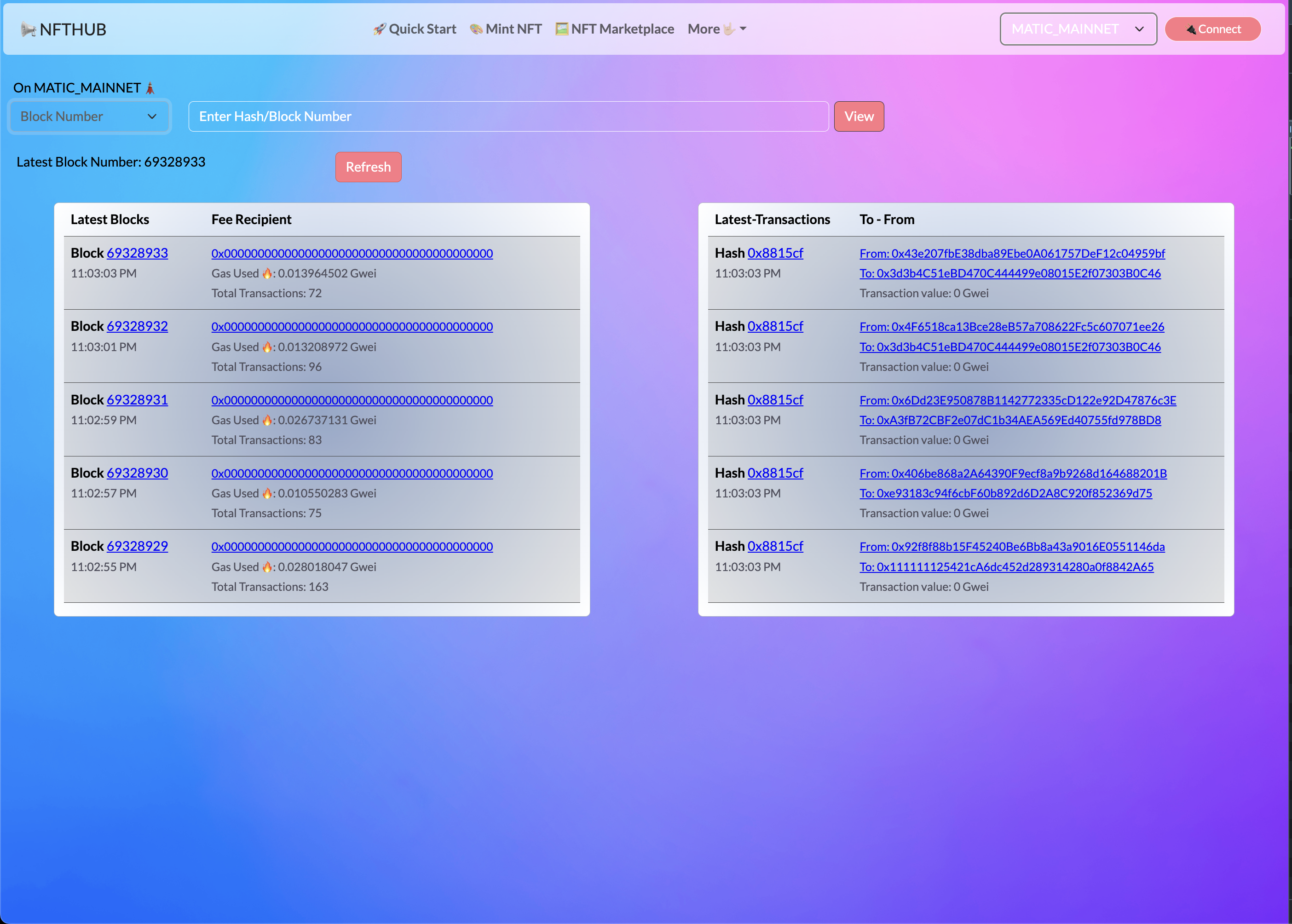Expand the Block Number search type dropdown

click(89, 116)
